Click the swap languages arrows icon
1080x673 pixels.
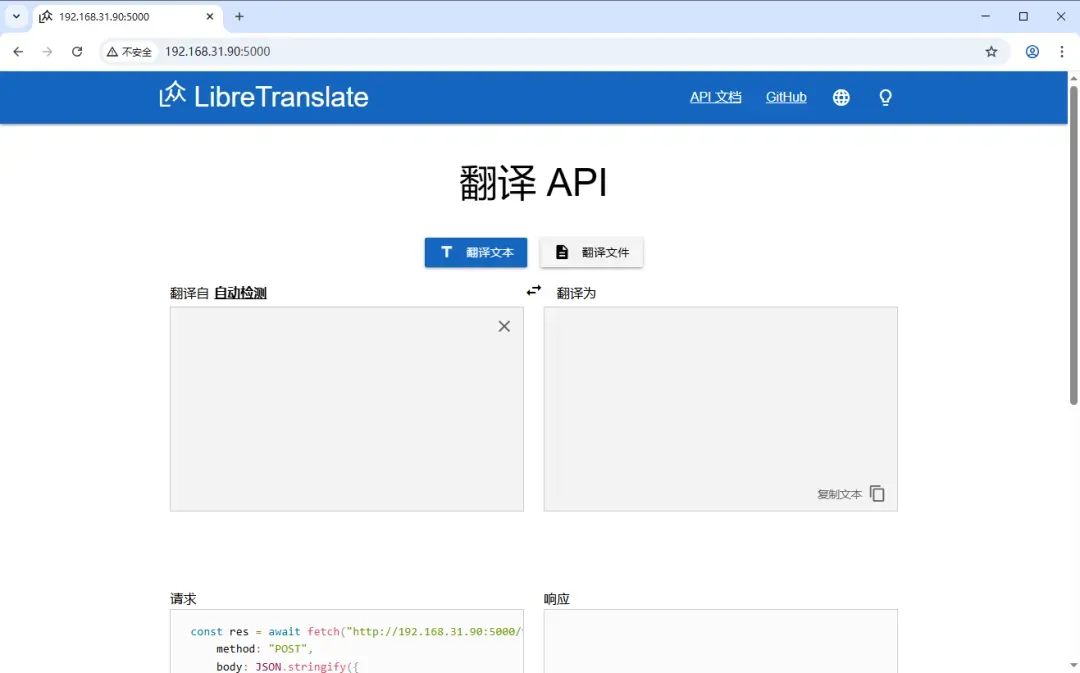pos(534,291)
